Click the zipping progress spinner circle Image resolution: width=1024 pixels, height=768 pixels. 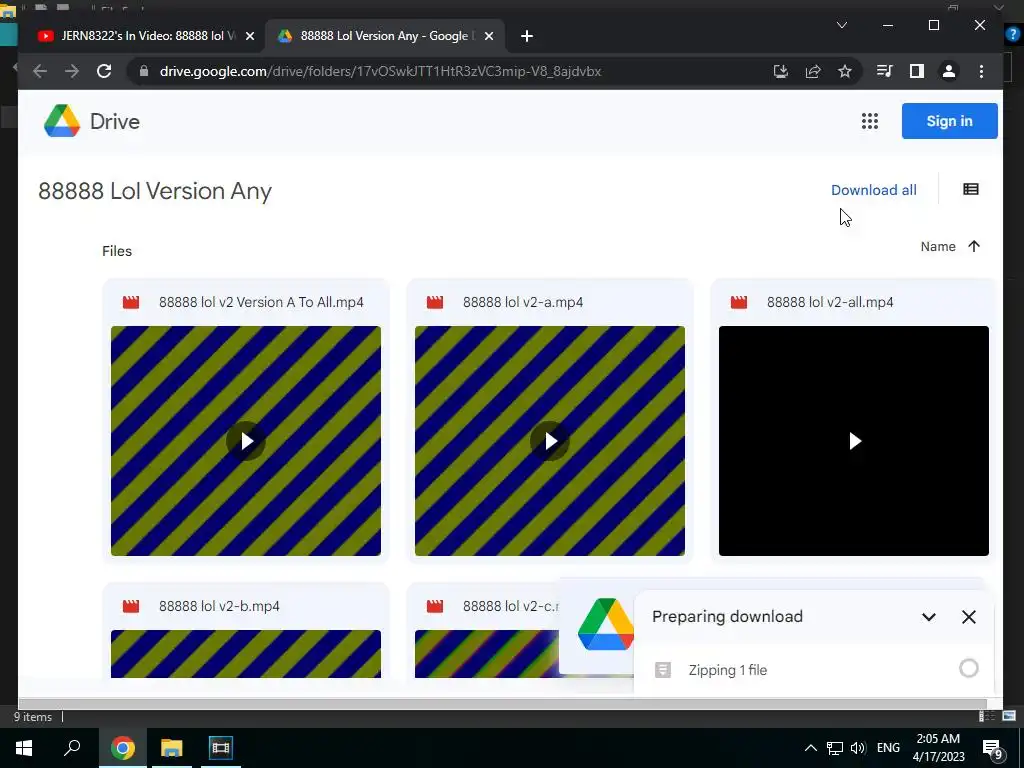(968, 668)
